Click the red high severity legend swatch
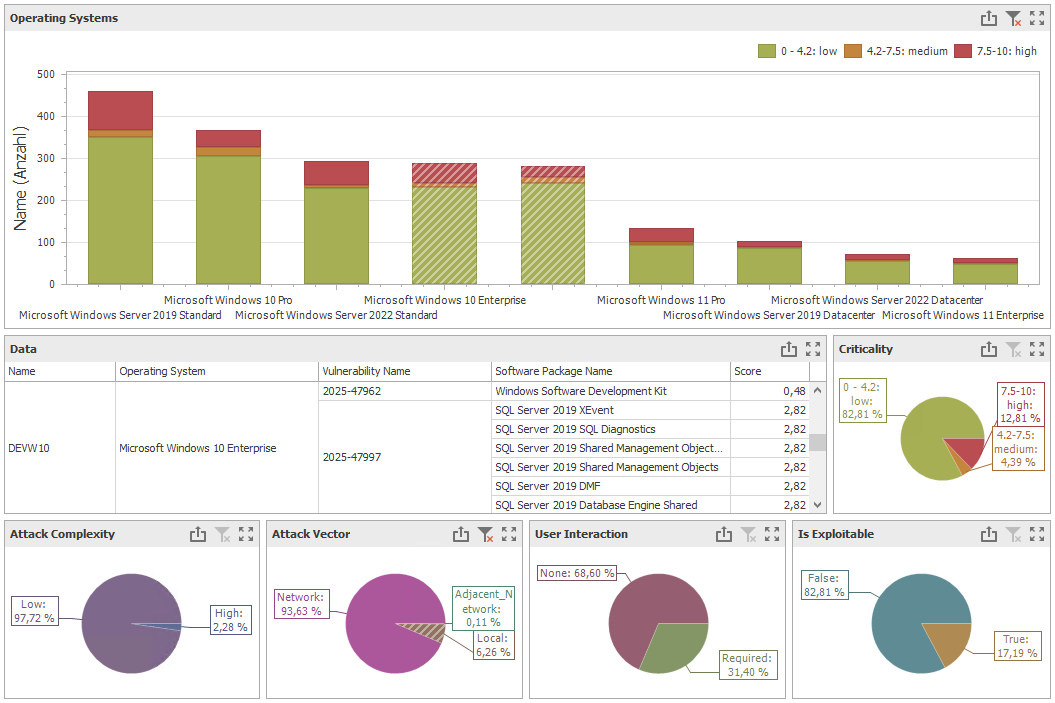 click(963, 51)
